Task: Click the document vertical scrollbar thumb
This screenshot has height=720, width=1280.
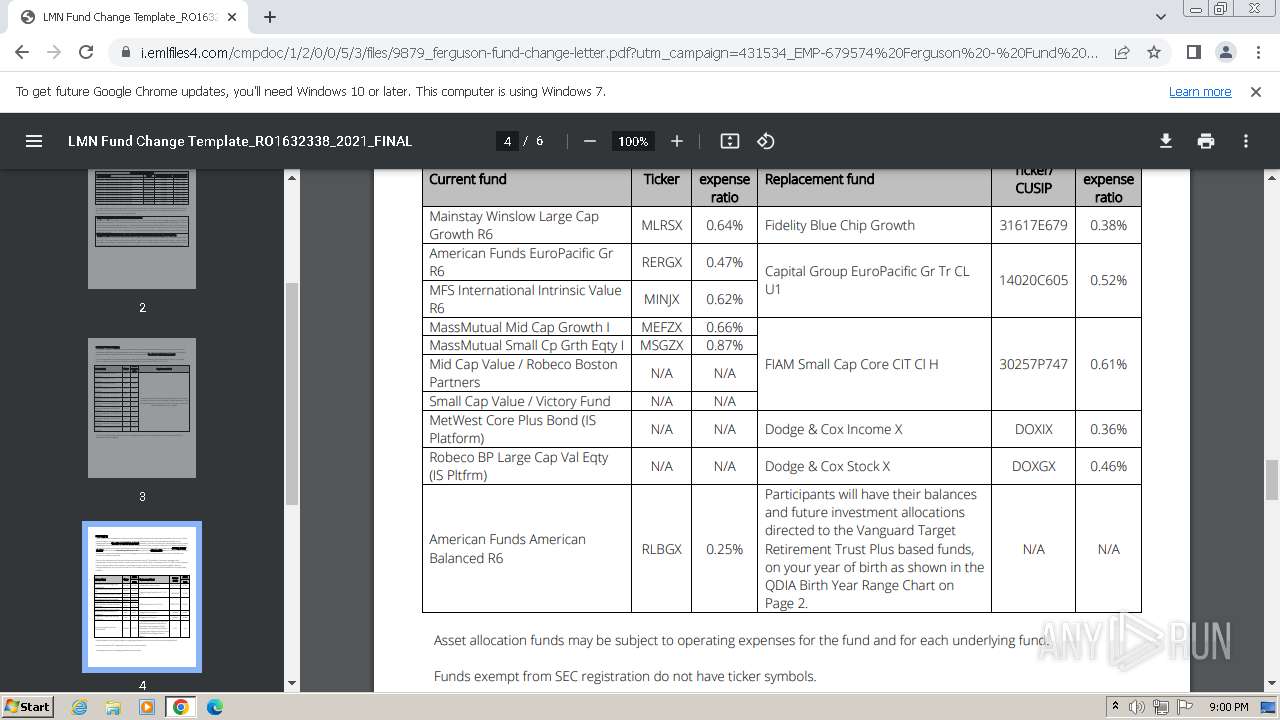Action: 1272,480
